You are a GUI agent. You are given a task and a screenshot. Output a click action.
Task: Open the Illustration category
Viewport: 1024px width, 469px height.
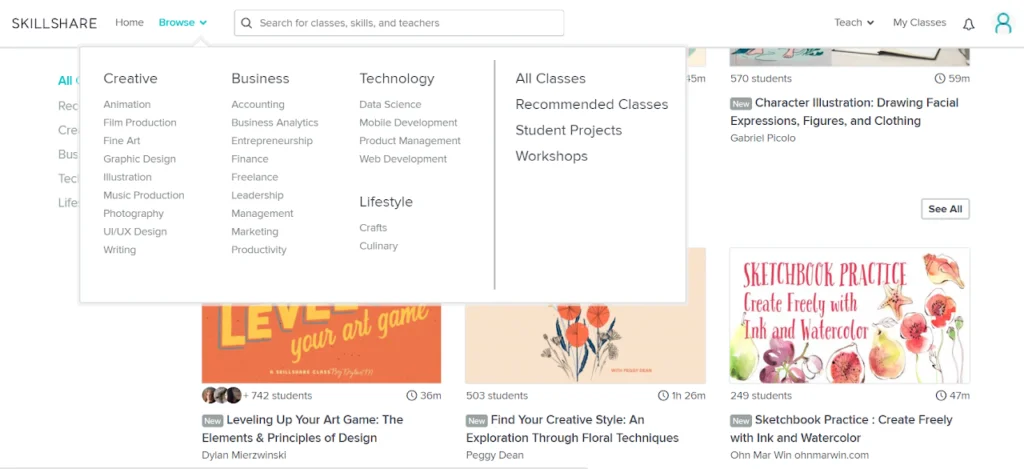click(127, 177)
